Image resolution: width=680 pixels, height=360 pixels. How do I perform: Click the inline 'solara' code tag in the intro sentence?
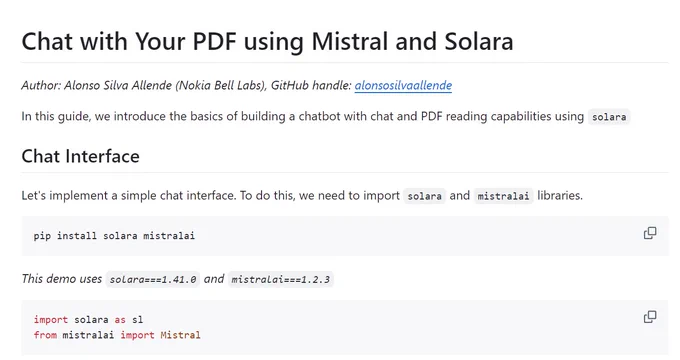(609, 117)
